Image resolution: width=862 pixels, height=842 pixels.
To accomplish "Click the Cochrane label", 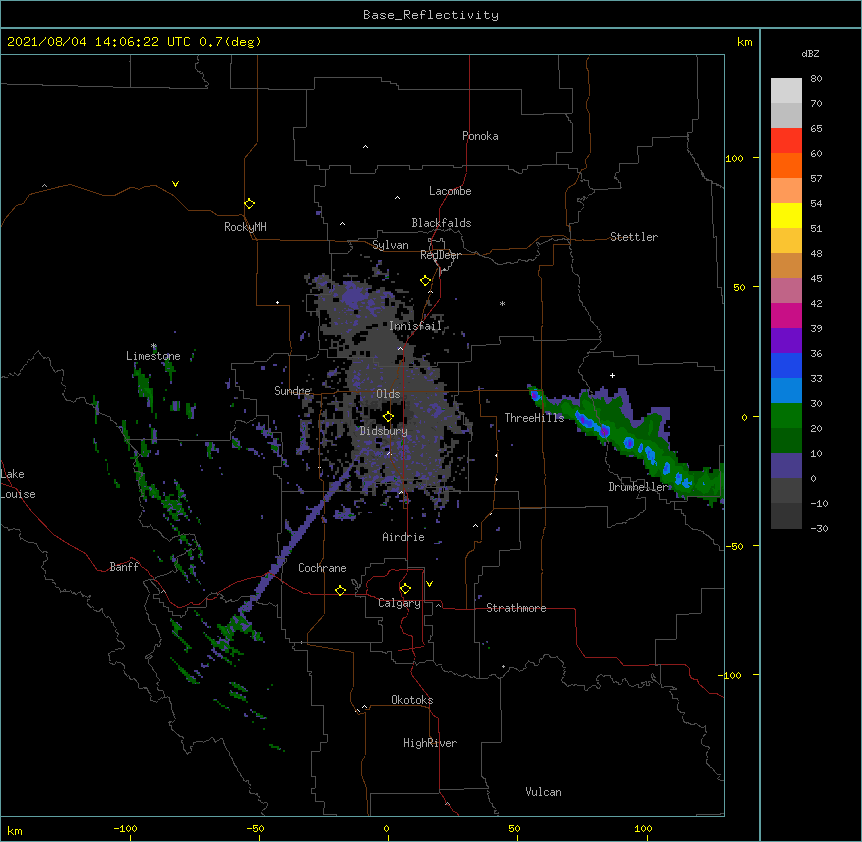I will [x=322, y=568].
